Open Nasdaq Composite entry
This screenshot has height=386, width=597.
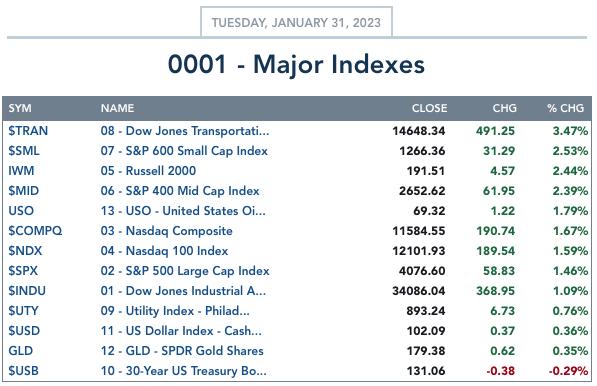167,231
